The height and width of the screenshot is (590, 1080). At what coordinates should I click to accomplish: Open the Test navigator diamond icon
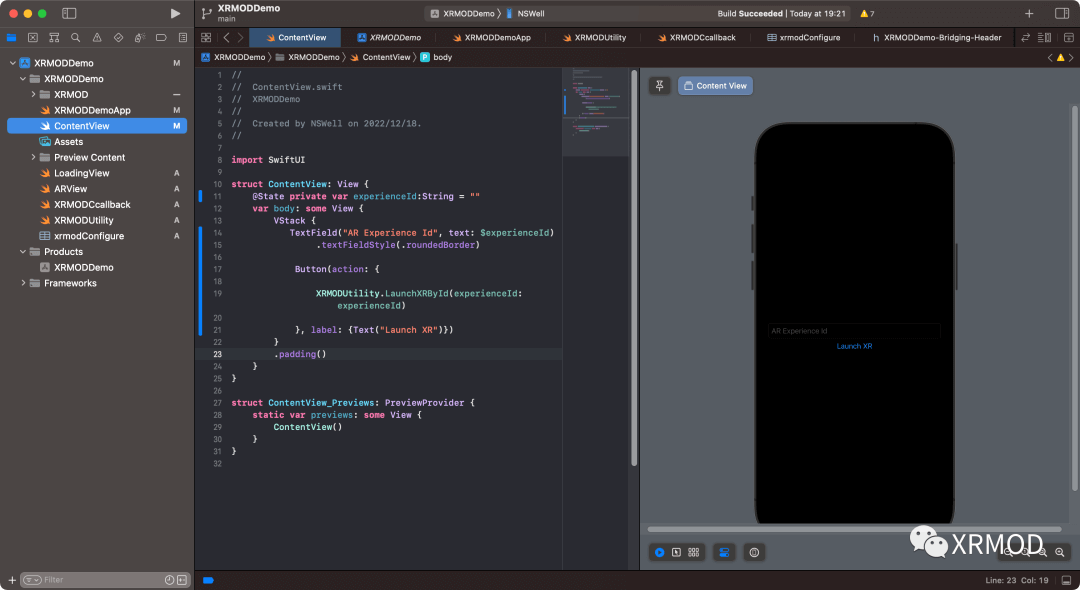(118, 38)
